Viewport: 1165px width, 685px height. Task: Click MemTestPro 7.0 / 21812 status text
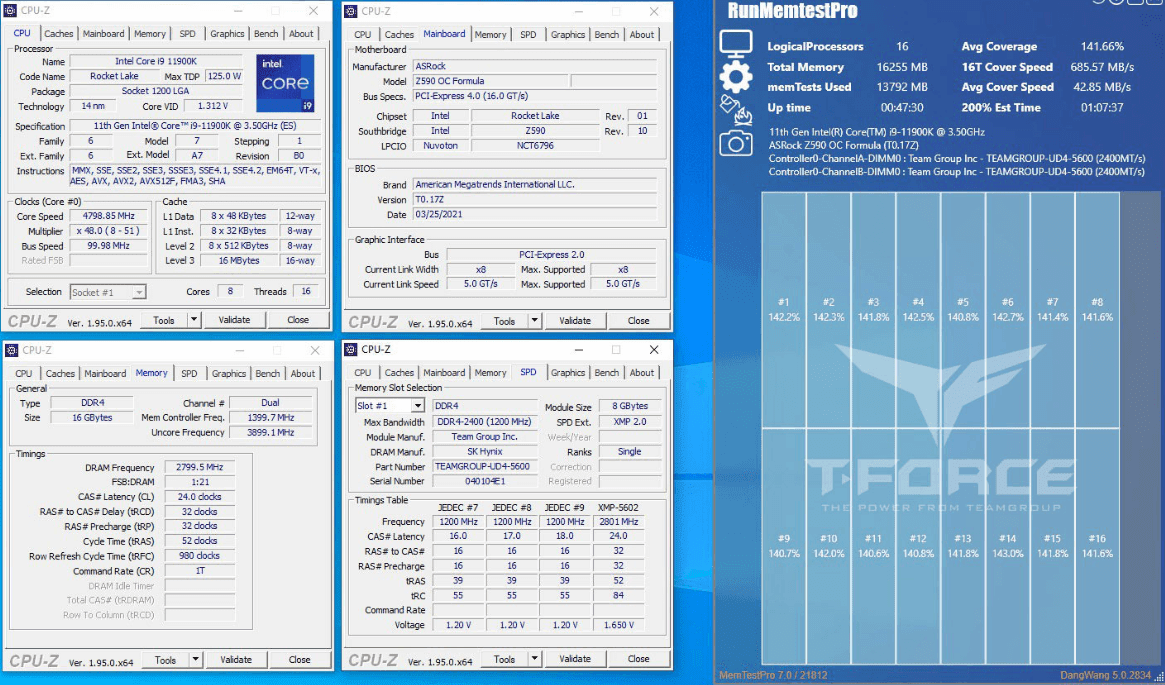coord(773,675)
